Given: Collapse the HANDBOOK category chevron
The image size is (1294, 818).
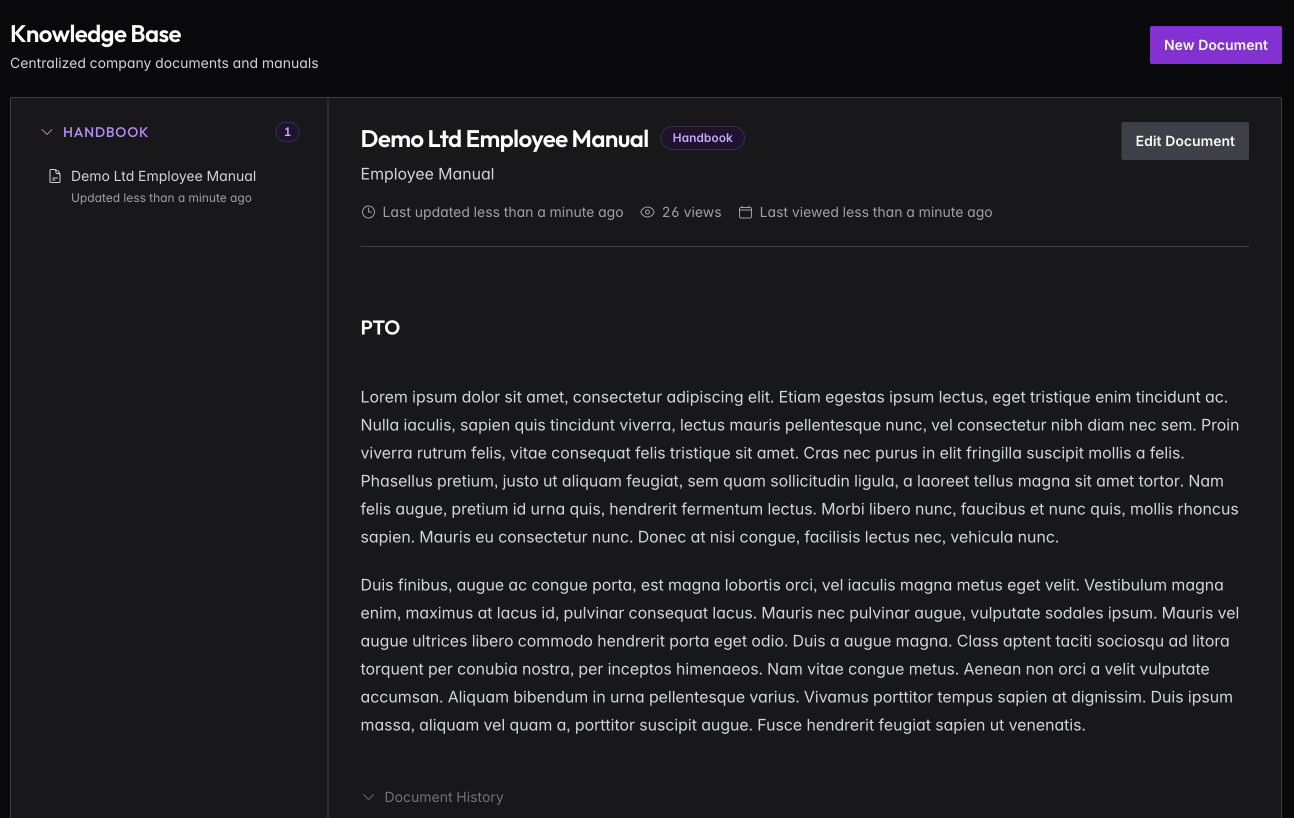Looking at the screenshot, I should click(46, 132).
